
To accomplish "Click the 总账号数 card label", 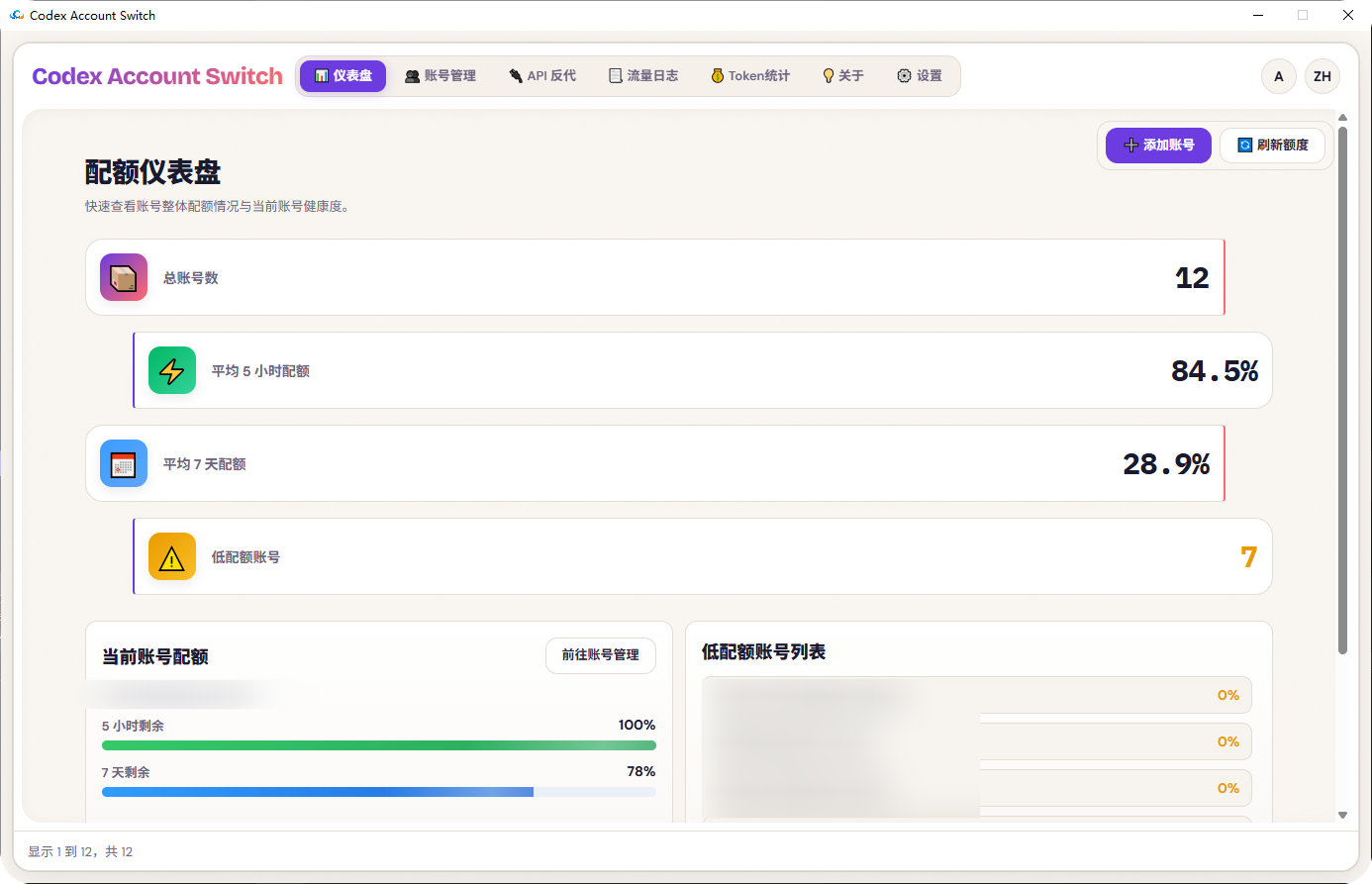I will pos(191,278).
